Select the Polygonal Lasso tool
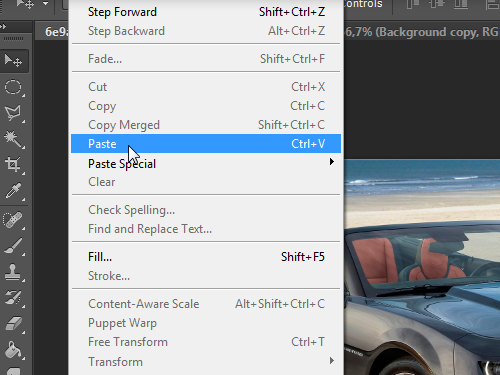The height and width of the screenshot is (375, 500). pyautogui.click(x=13, y=113)
